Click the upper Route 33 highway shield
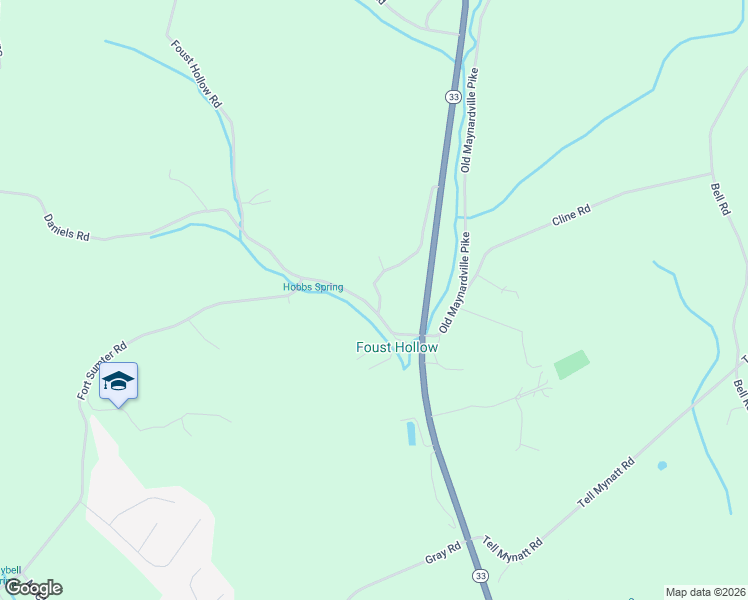The width and height of the screenshot is (748, 600). 453,97
